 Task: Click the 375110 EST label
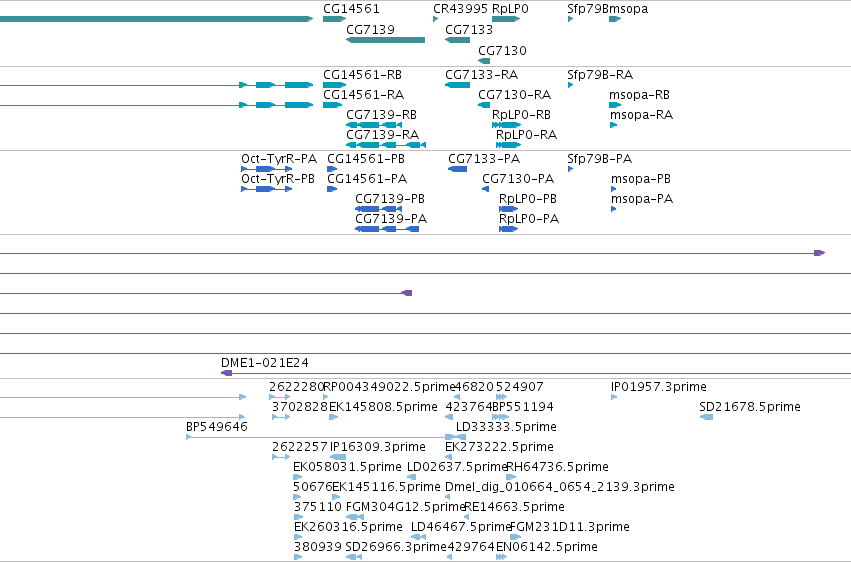tap(317, 506)
